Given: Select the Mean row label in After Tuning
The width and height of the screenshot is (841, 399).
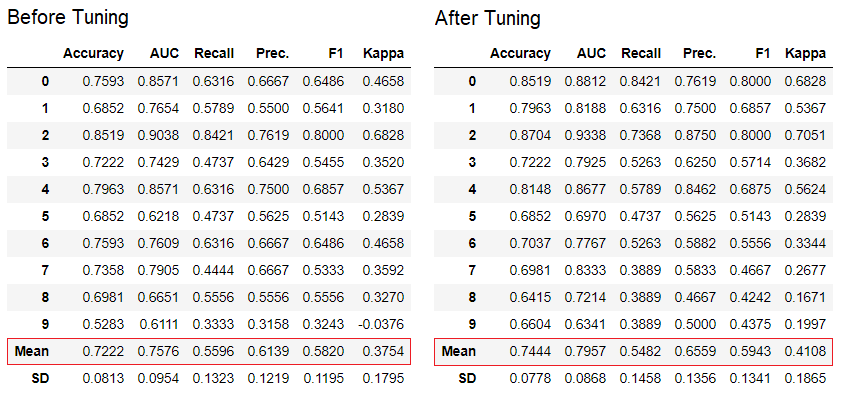Looking at the screenshot, I should tap(459, 351).
